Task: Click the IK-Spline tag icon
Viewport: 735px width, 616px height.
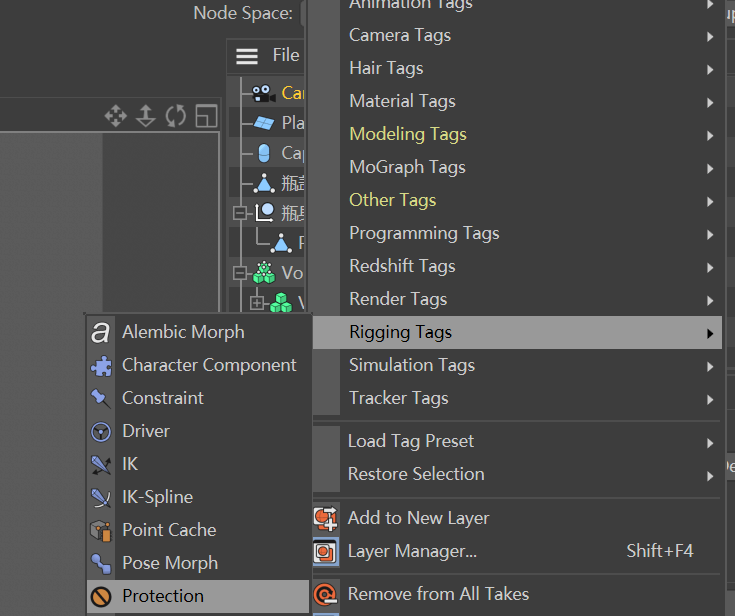Action: pyautogui.click(x=101, y=497)
